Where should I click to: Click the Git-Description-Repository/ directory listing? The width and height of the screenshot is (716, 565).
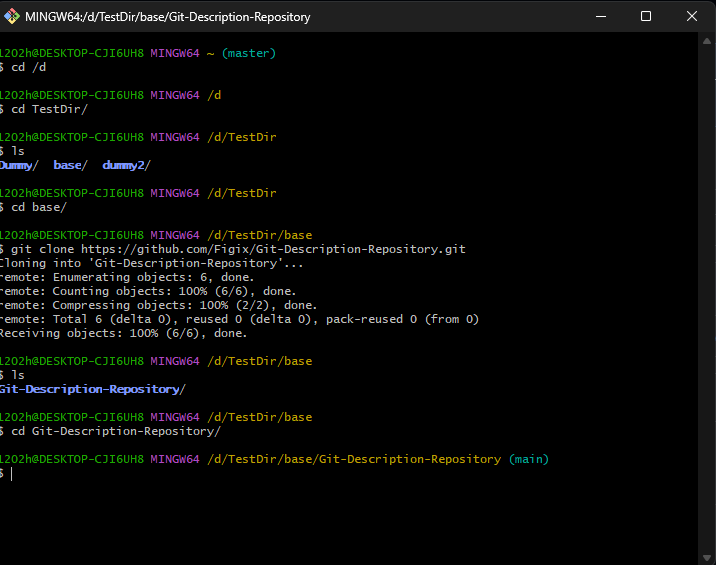pyautogui.click(x=92, y=389)
